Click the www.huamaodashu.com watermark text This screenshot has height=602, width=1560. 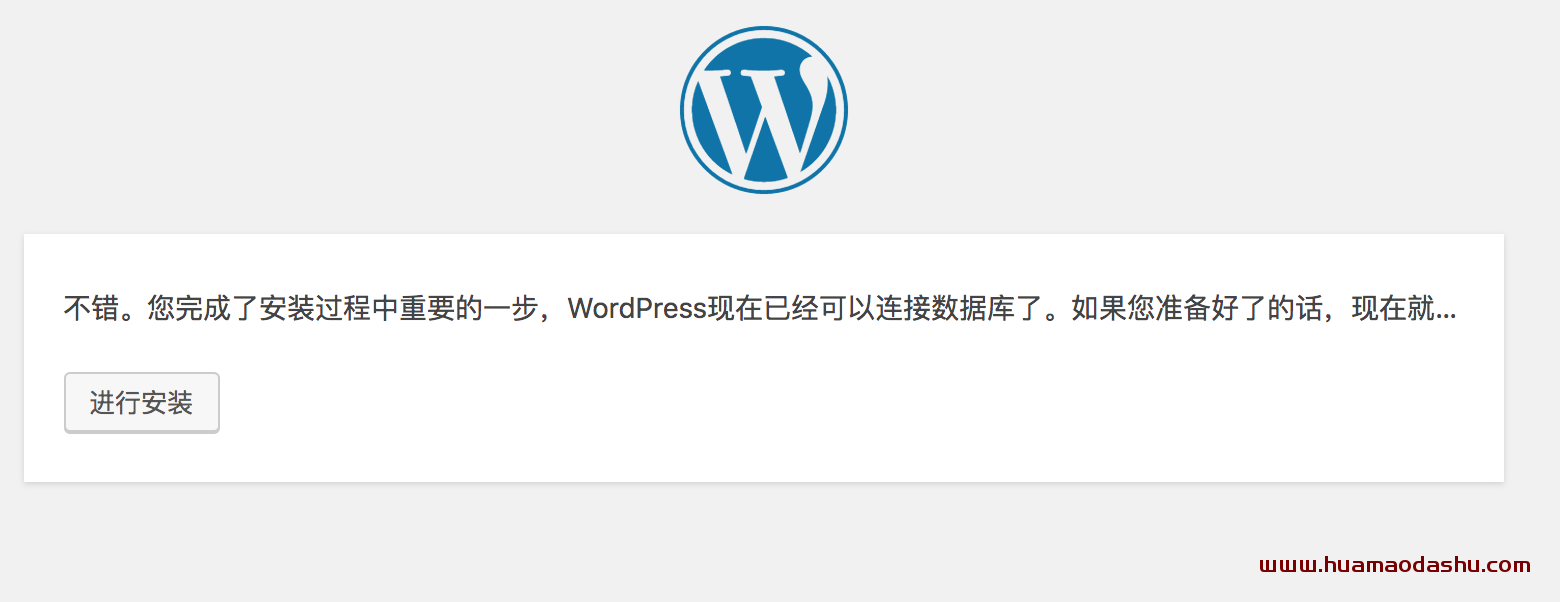coord(1395,565)
